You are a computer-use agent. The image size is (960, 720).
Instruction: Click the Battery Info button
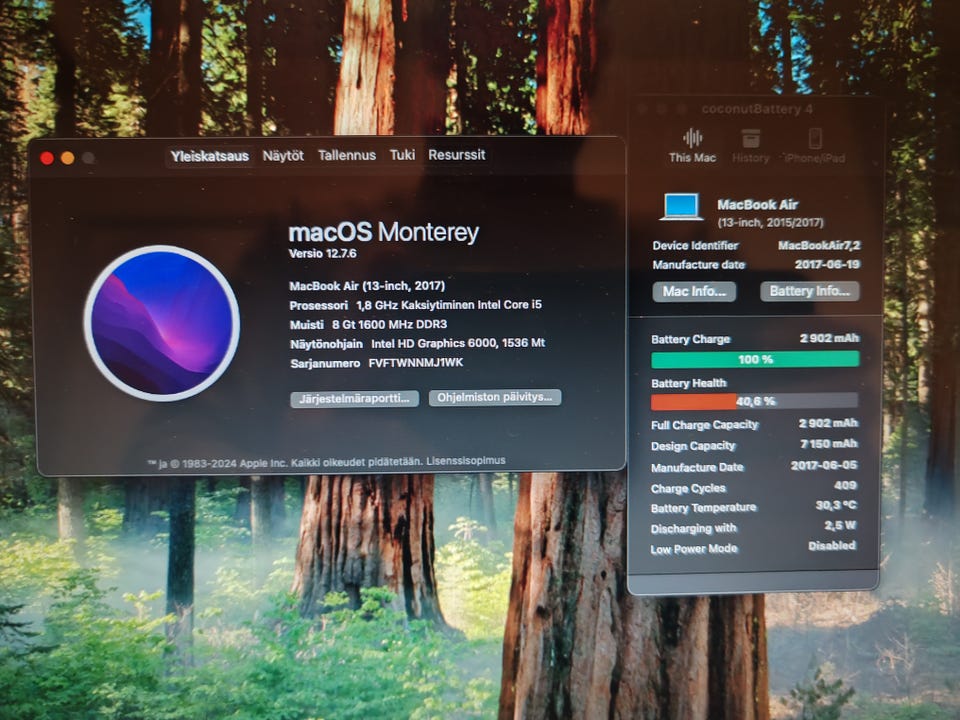tap(809, 291)
